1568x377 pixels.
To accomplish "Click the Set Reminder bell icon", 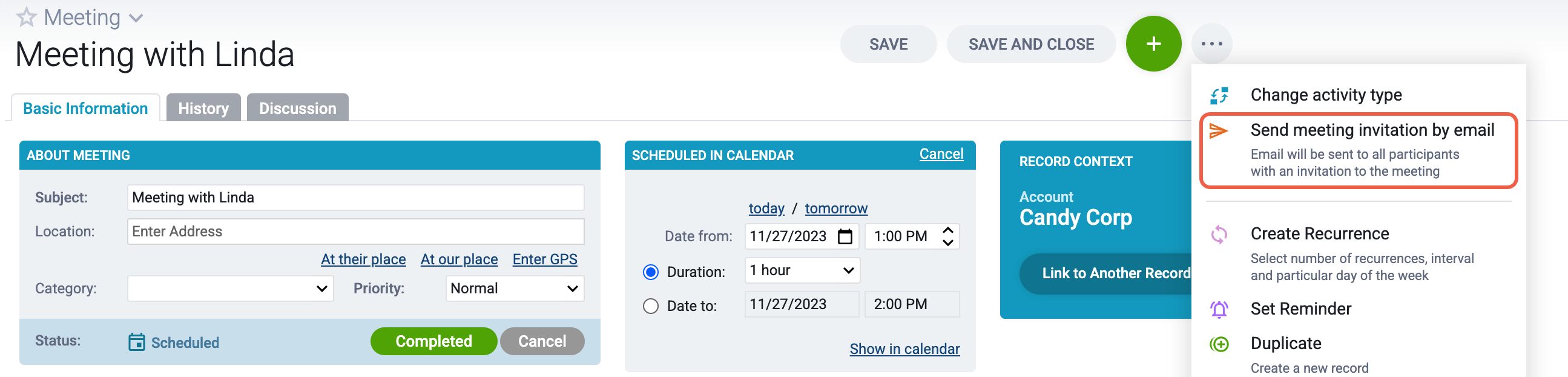I will (1219, 309).
